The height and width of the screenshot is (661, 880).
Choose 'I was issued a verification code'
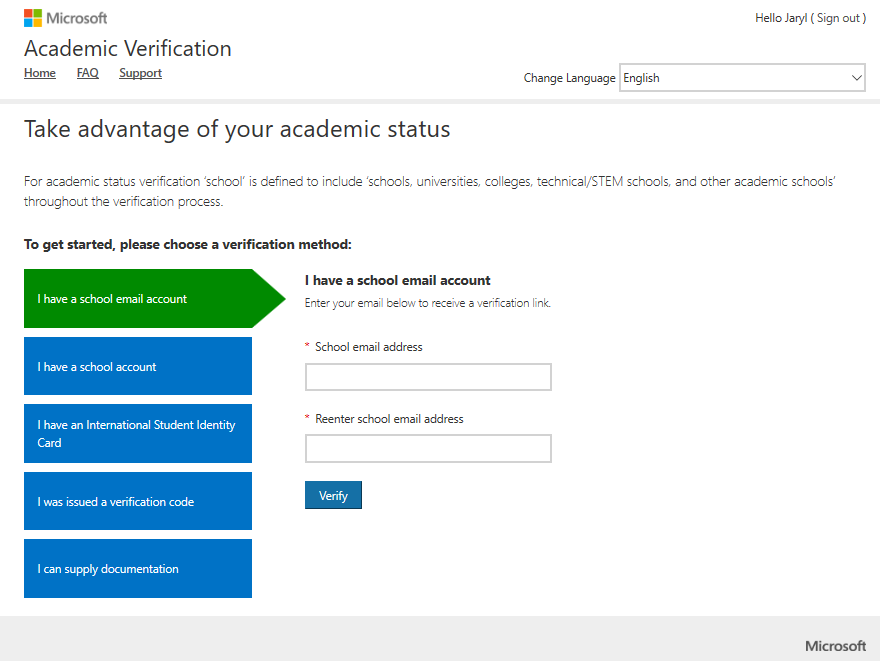tap(138, 501)
